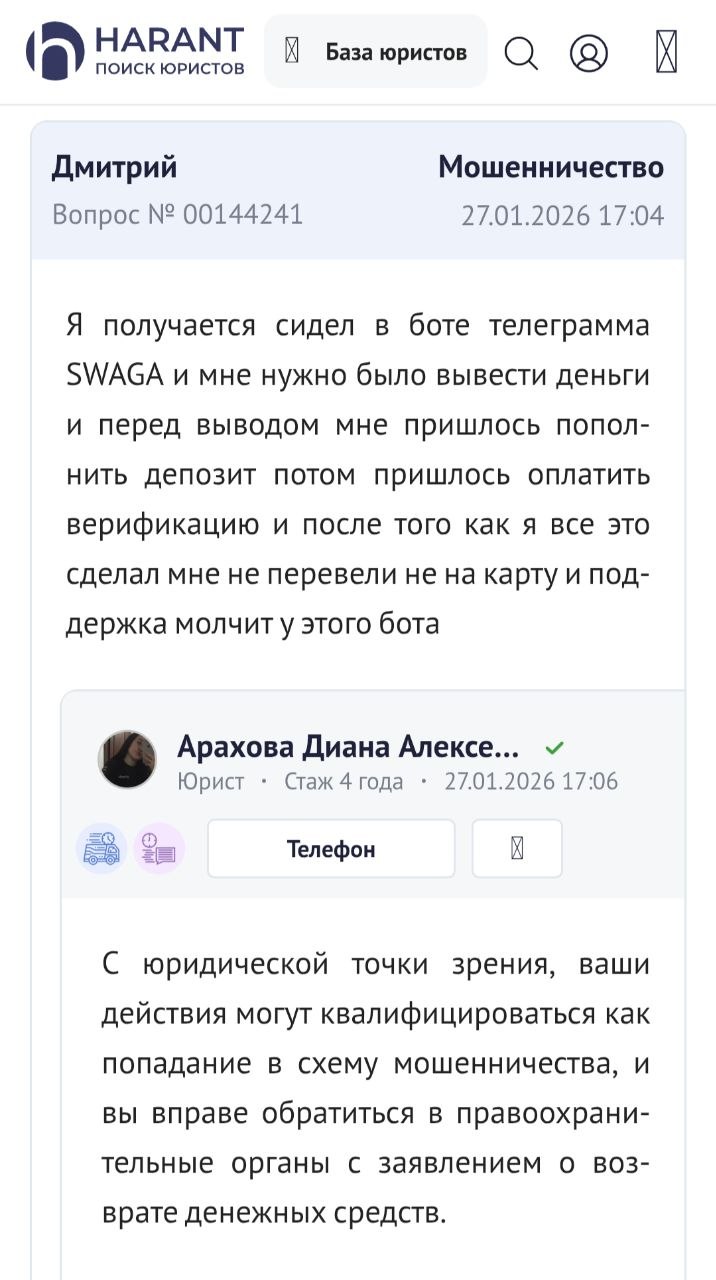
Task: Tap the answer timestamp 27.01.2026 17:06
Action: coord(531,781)
